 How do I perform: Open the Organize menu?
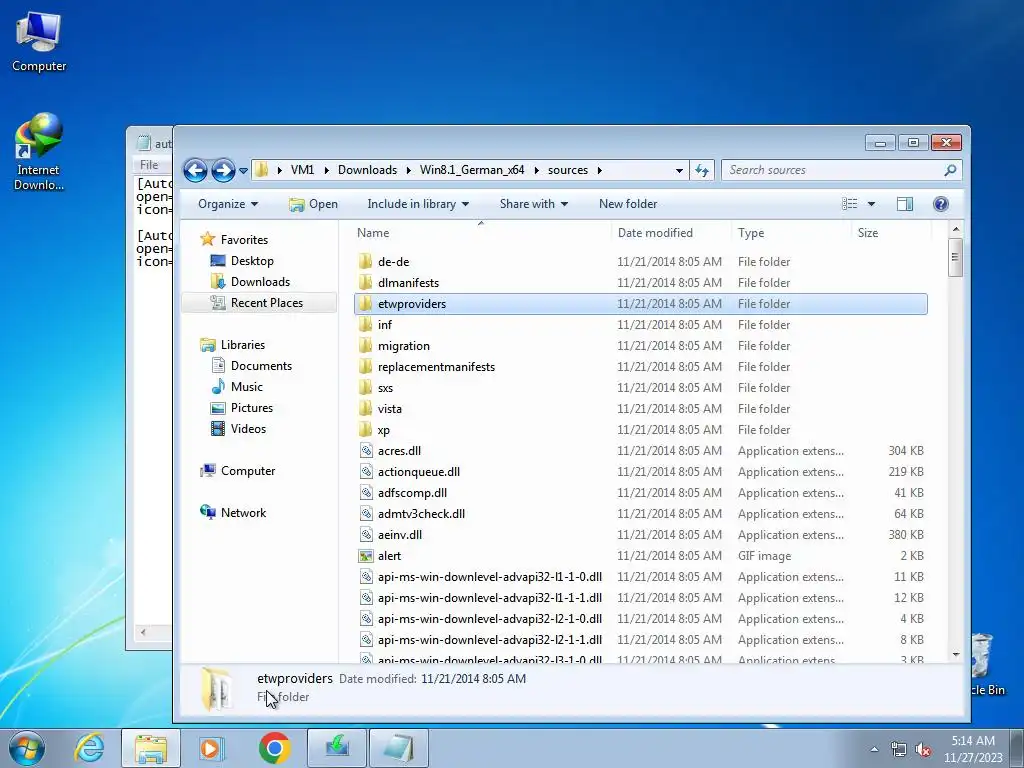point(228,204)
